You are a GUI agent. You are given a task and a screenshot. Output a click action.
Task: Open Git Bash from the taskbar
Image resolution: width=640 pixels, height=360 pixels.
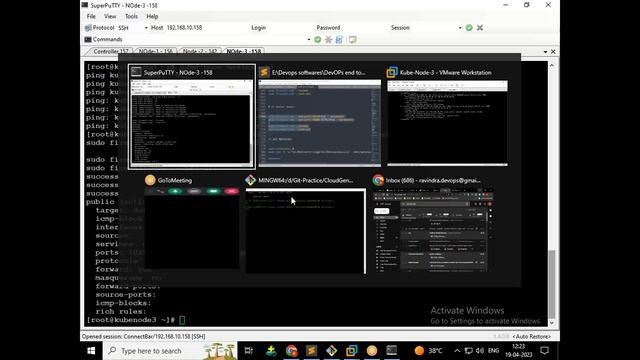[x=331, y=351]
